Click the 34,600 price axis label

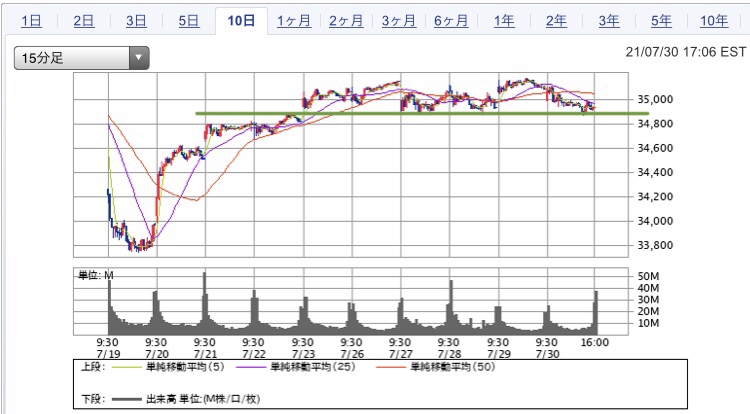click(655, 148)
